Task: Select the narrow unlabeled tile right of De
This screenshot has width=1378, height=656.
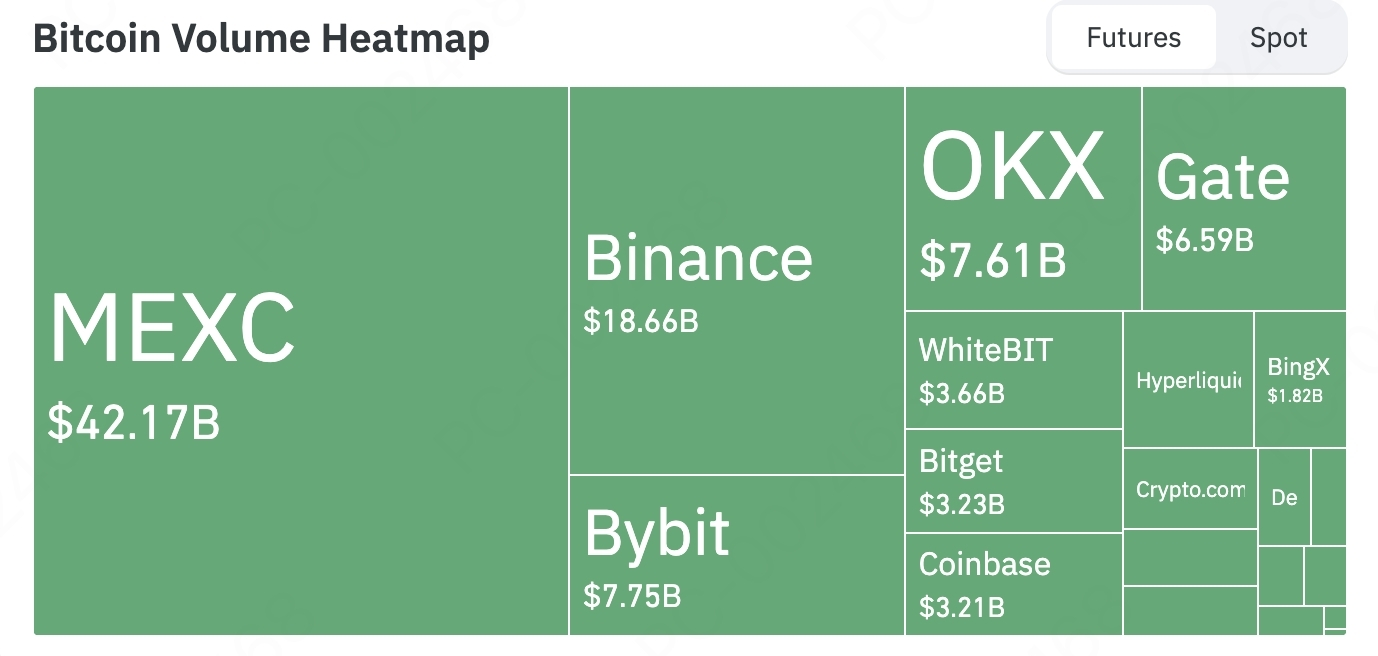Action: (1328, 497)
